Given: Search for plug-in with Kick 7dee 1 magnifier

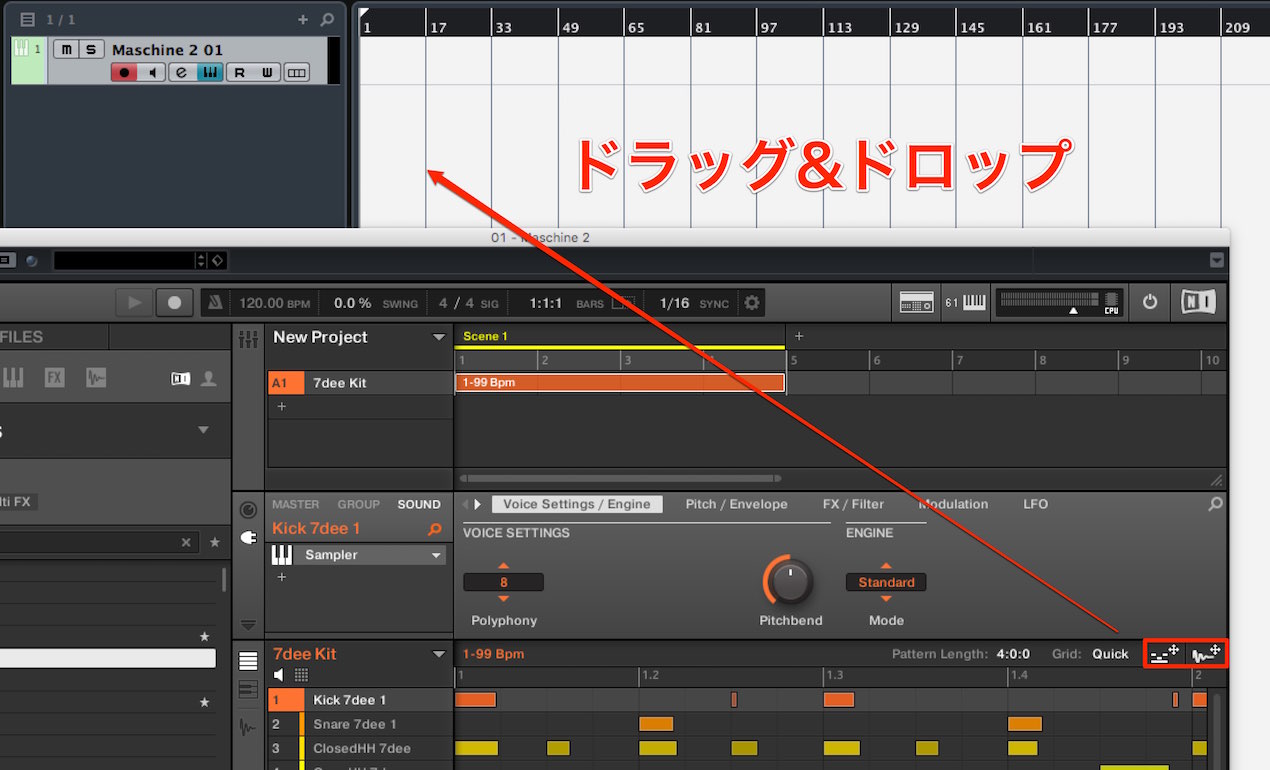Looking at the screenshot, I should tap(434, 529).
